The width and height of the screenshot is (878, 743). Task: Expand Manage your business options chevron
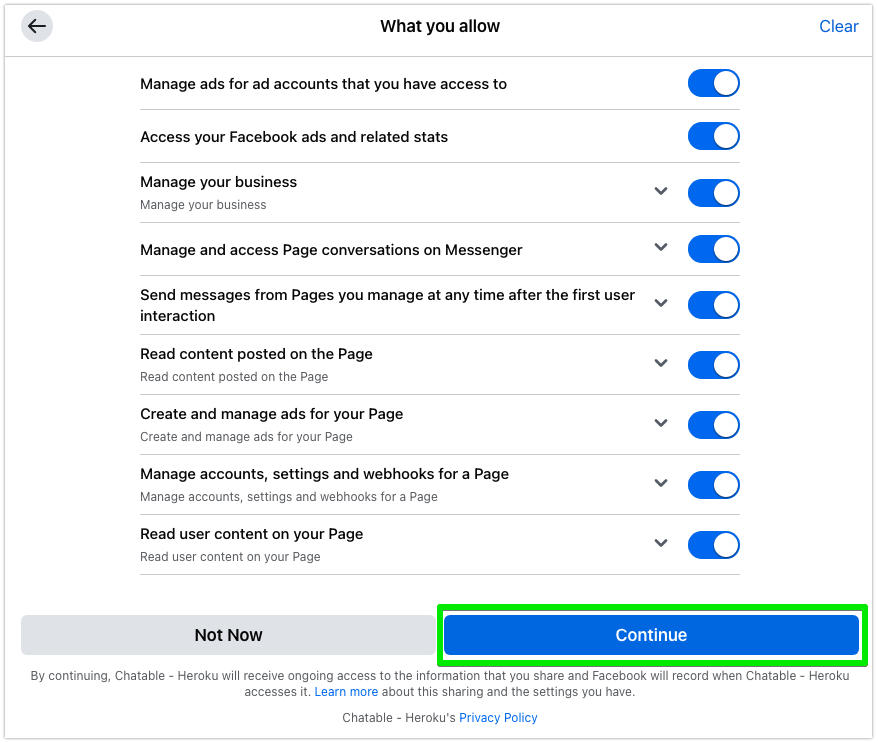660,191
